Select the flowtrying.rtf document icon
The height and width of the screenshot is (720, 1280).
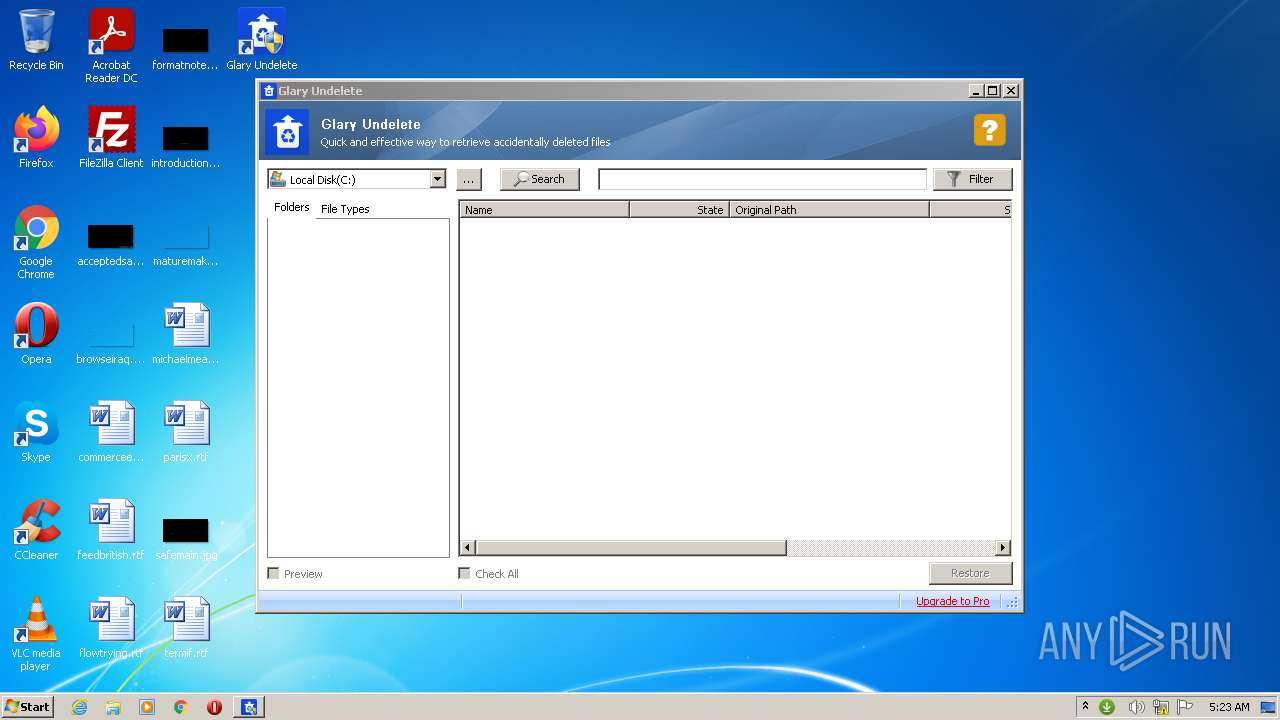point(111,628)
